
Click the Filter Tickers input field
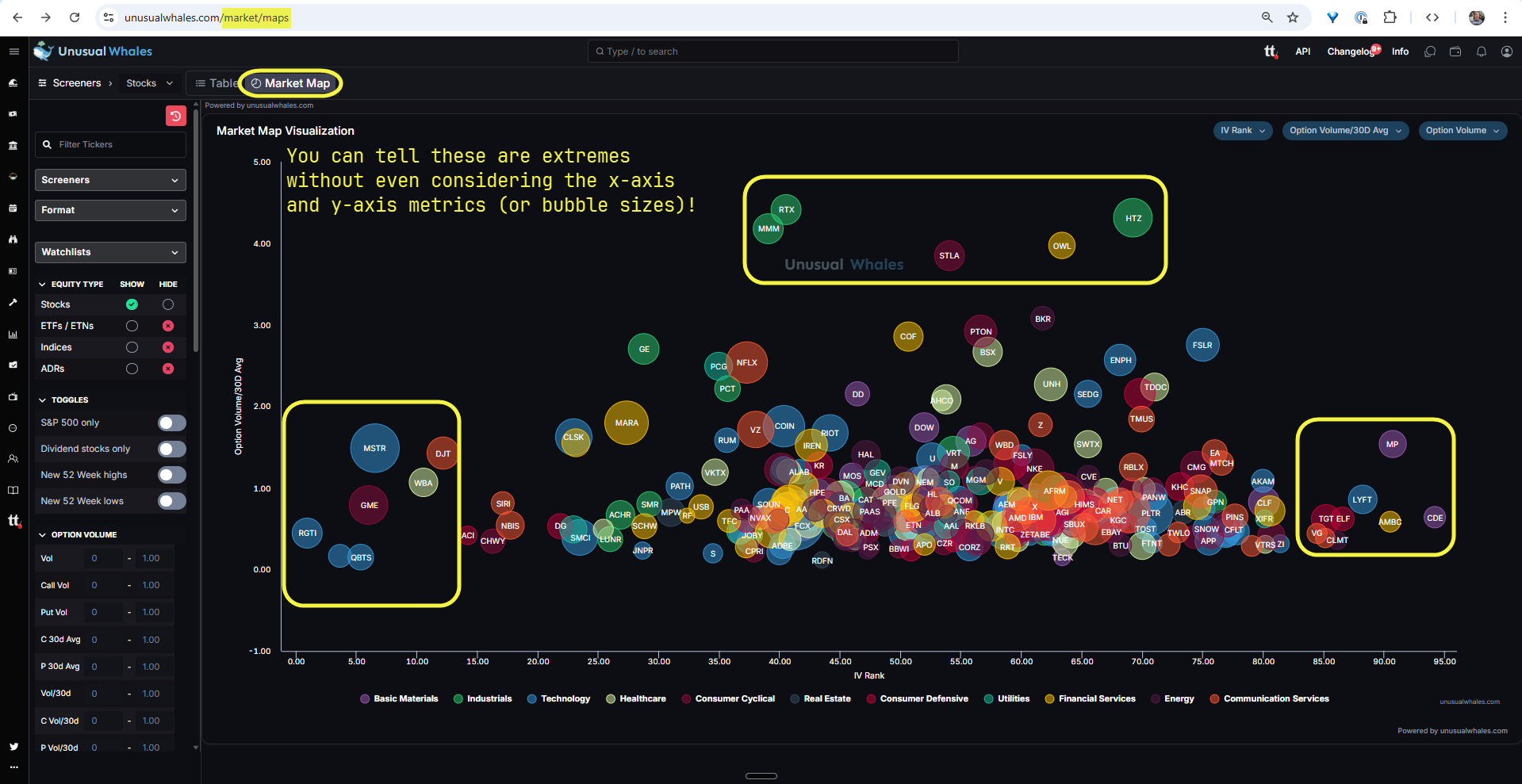point(110,144)
